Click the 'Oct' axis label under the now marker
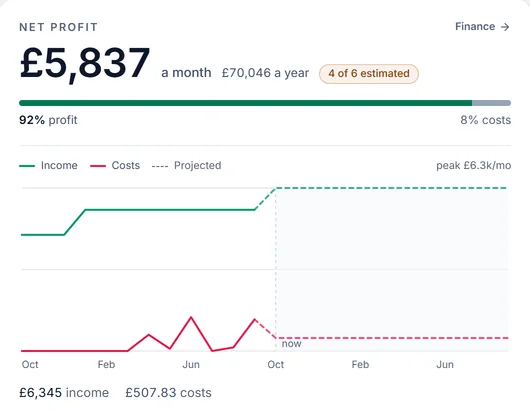530x410 pixels. 275,365
